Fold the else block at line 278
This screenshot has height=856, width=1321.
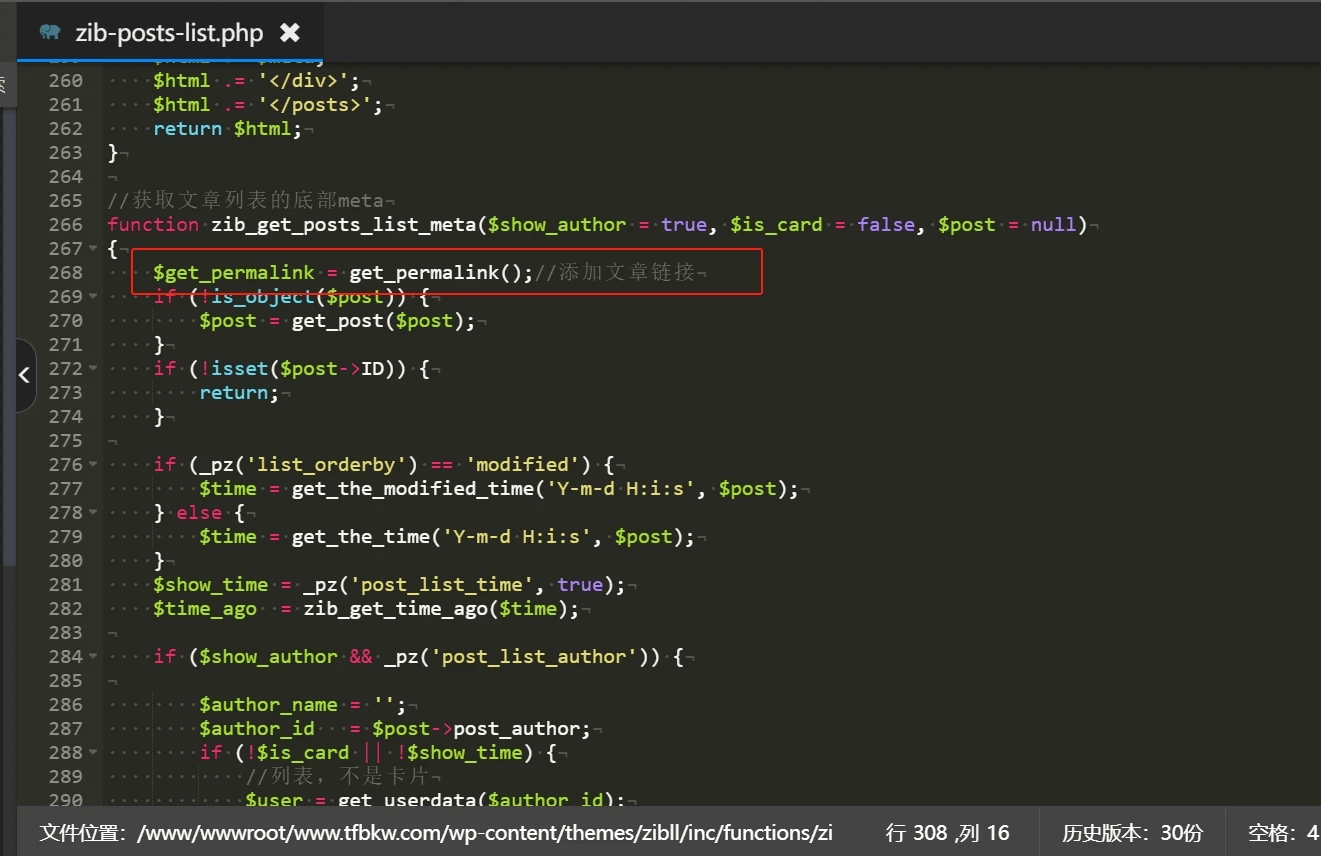[93, 512]
